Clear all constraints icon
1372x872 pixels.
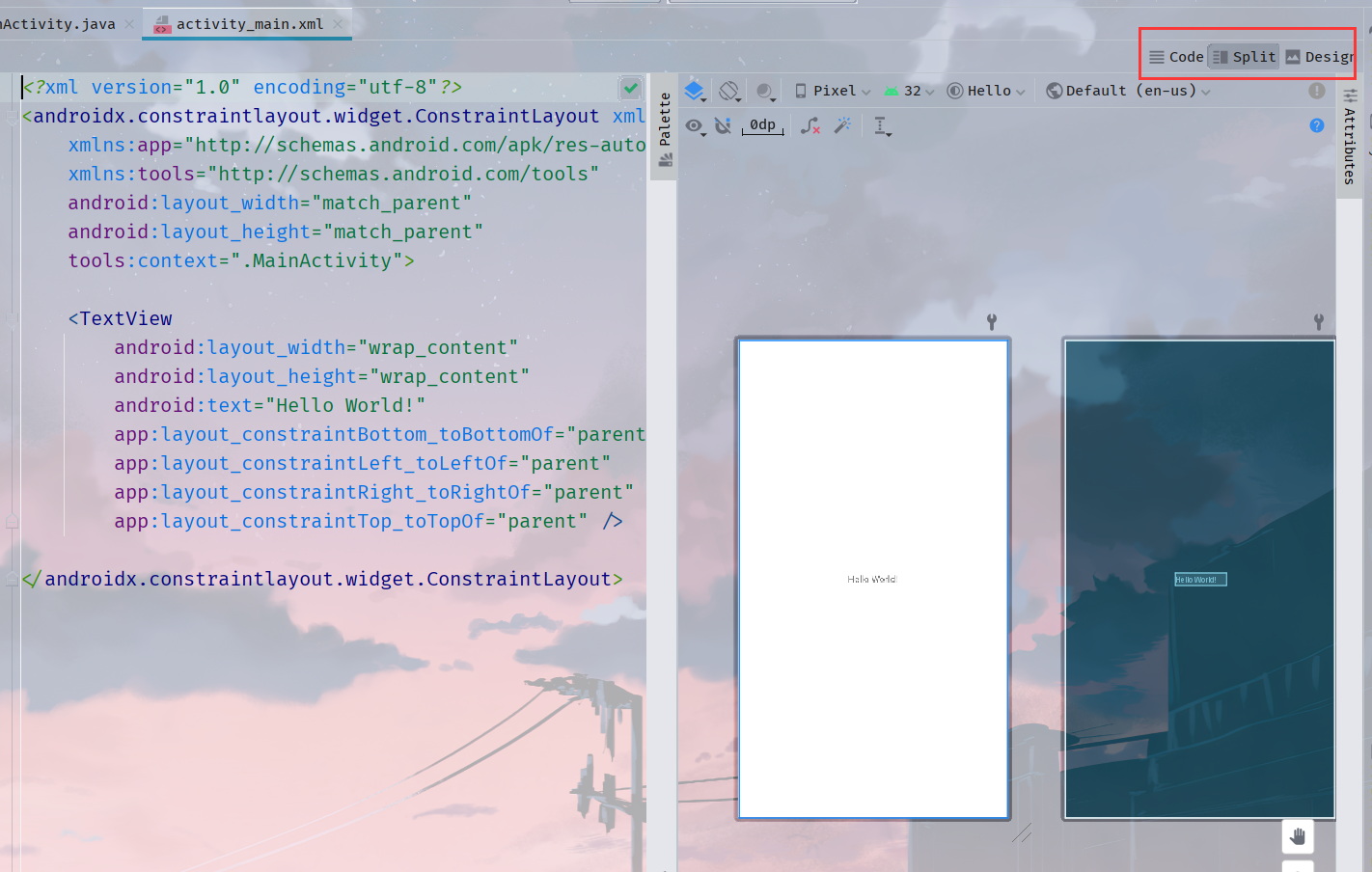pos(810,125)
